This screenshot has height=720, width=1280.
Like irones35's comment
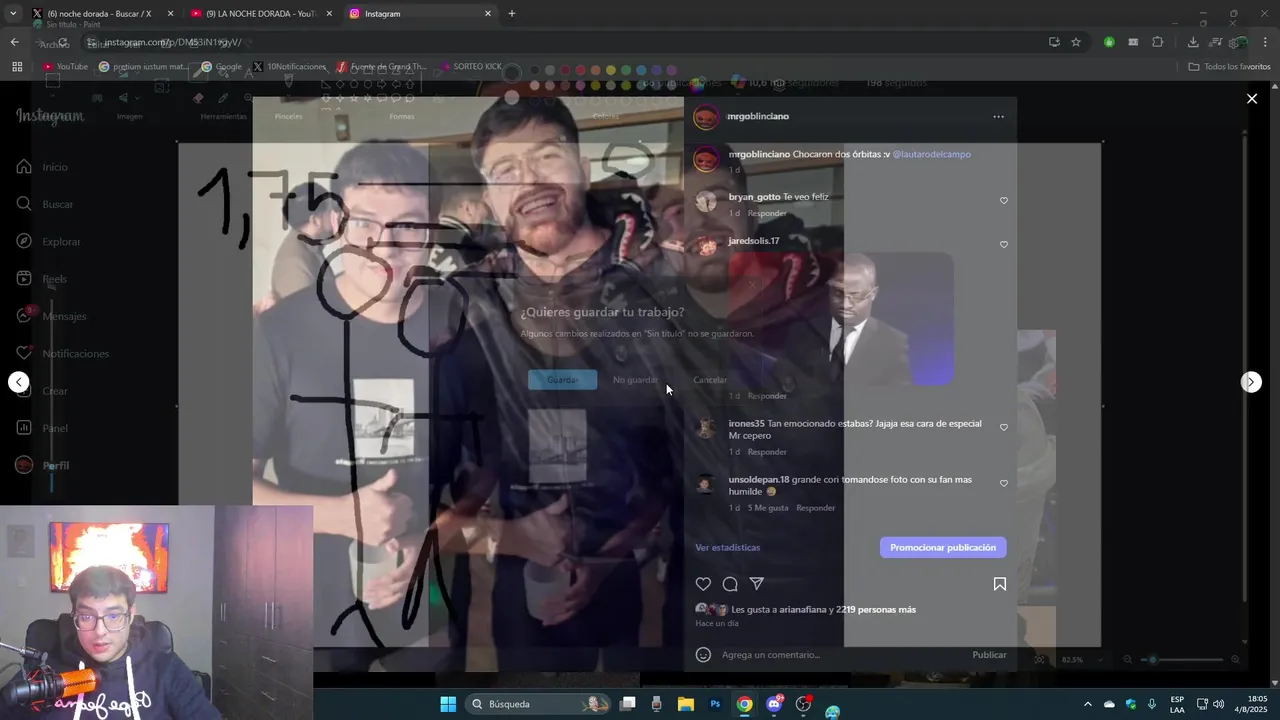pyautogui.click(x=1004, y=428)
